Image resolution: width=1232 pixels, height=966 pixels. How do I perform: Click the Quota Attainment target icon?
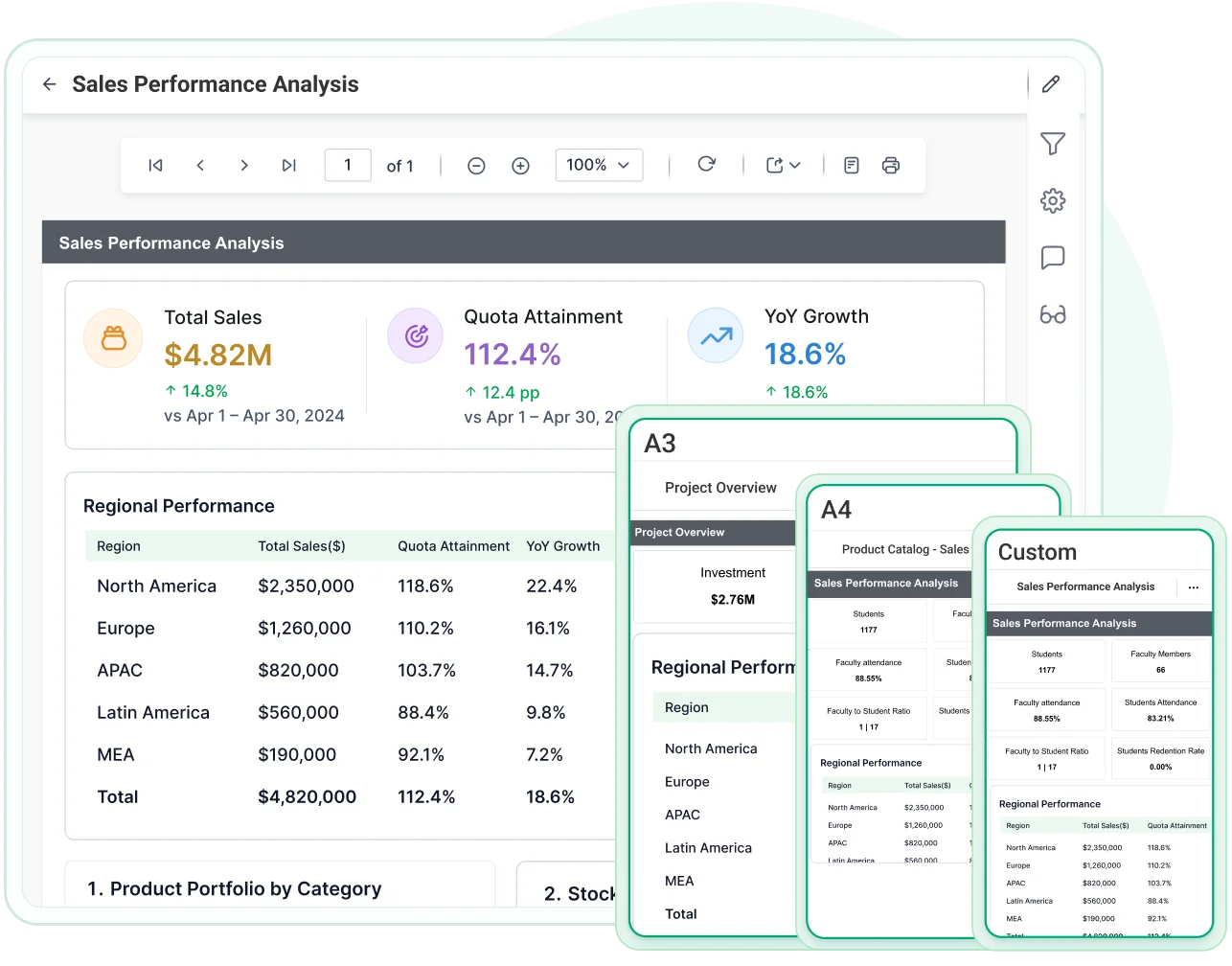coord(416,335)
